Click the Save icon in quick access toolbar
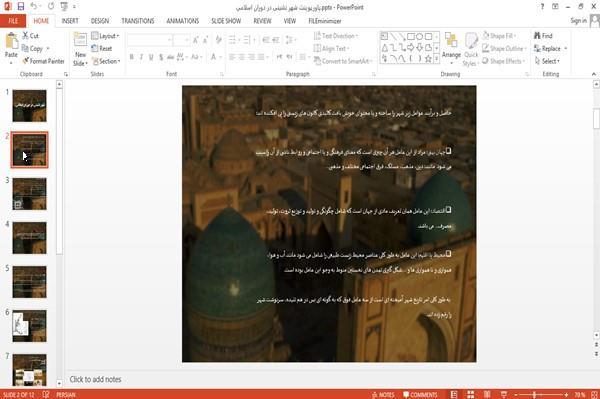 point(21,7)
